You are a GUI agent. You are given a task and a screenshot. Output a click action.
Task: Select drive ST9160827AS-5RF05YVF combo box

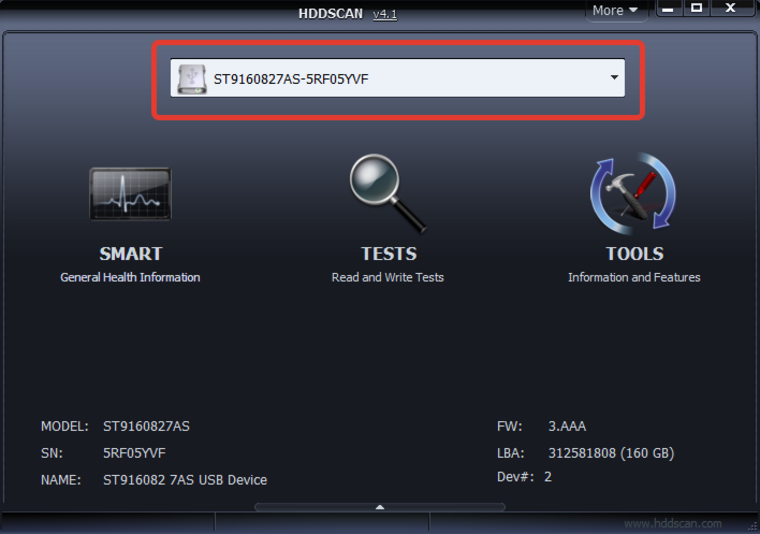point(397,78)
